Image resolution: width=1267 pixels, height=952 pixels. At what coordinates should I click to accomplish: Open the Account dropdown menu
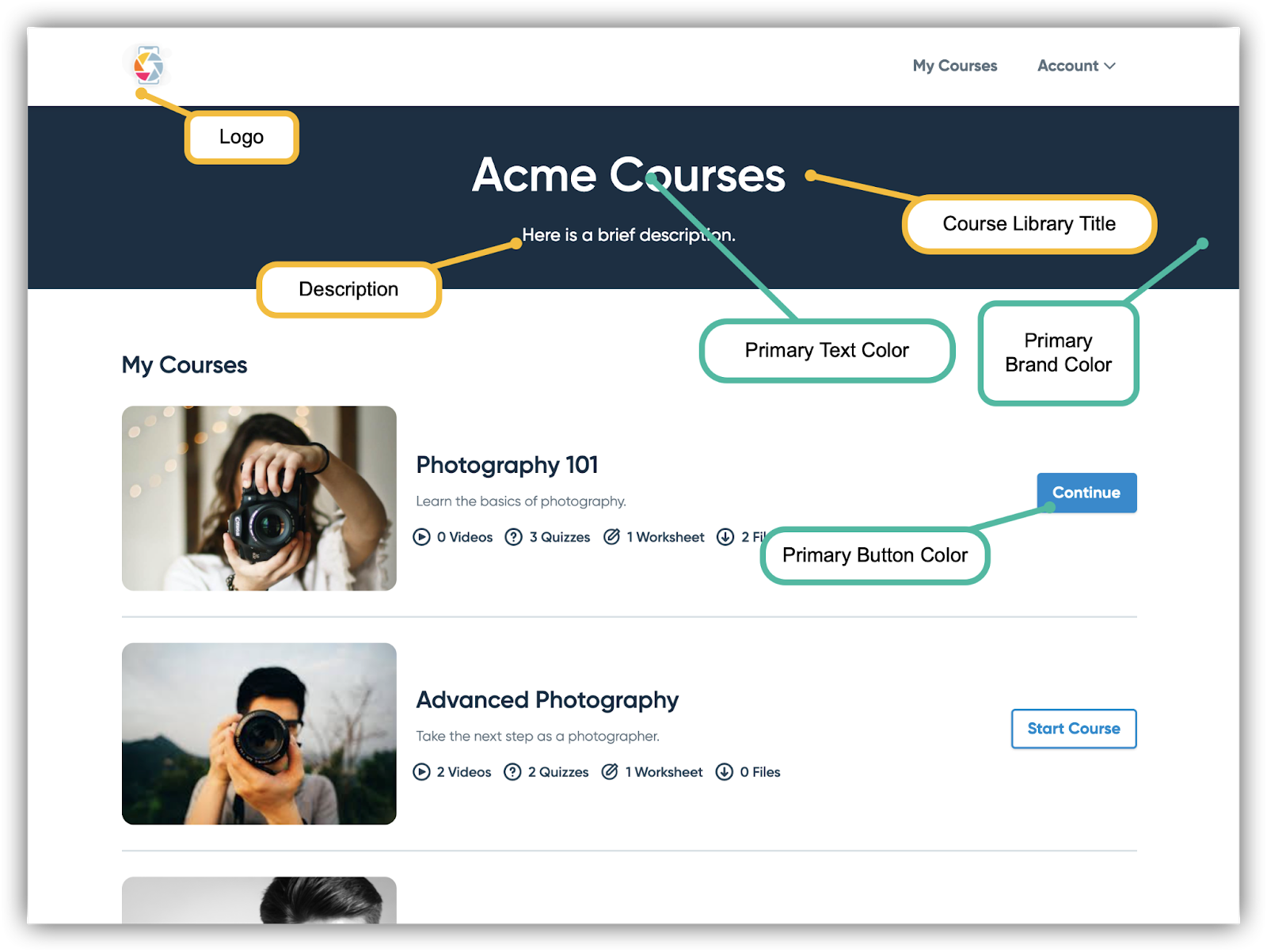click(1067, 66)
